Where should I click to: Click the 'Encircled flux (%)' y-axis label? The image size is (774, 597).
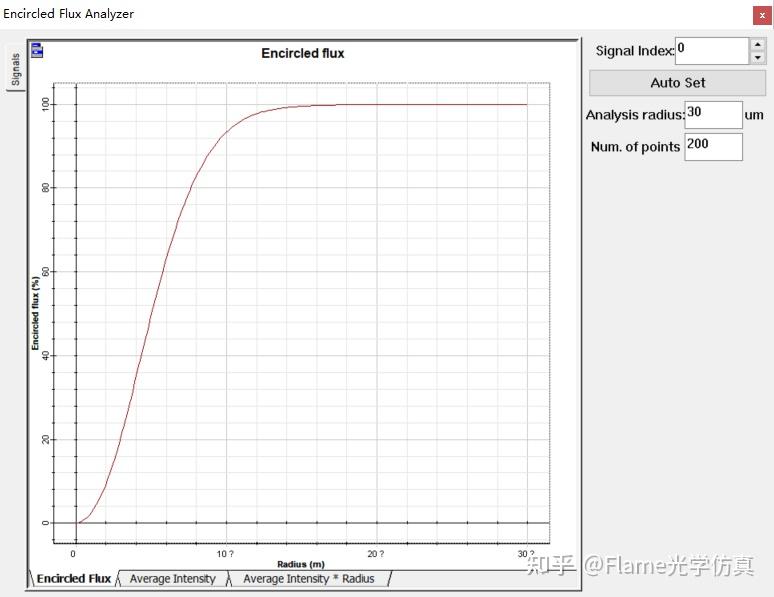[35, 313]
